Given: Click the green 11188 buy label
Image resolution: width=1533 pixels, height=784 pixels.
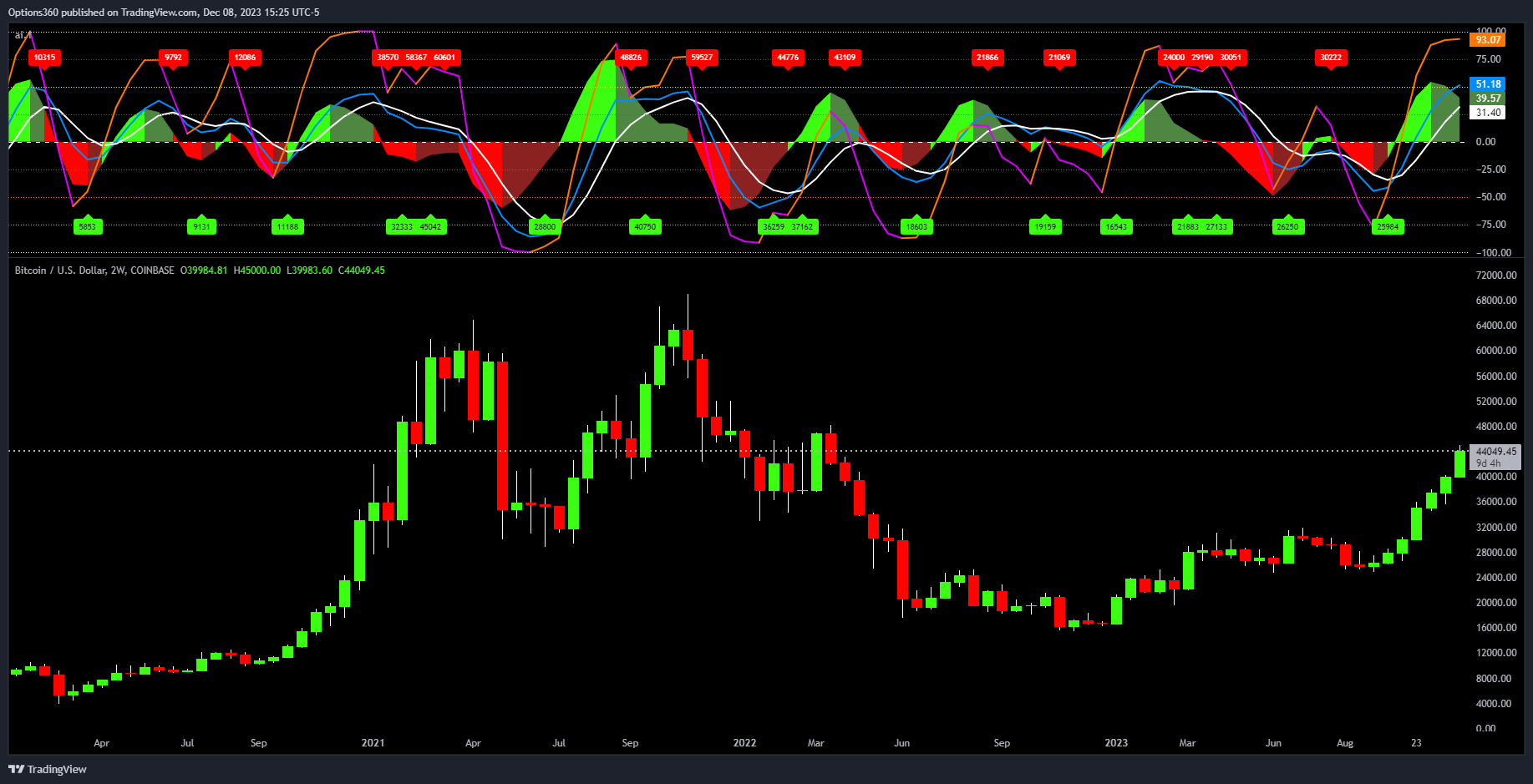Looking at the screenshot, I should point(287,226).
